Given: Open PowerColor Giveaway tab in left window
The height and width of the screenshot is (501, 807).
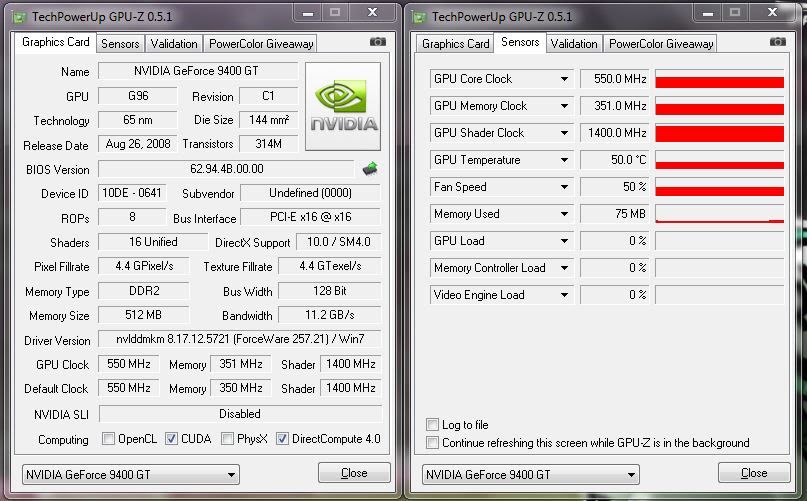Looking at the screenshot, I should point(261,44).
